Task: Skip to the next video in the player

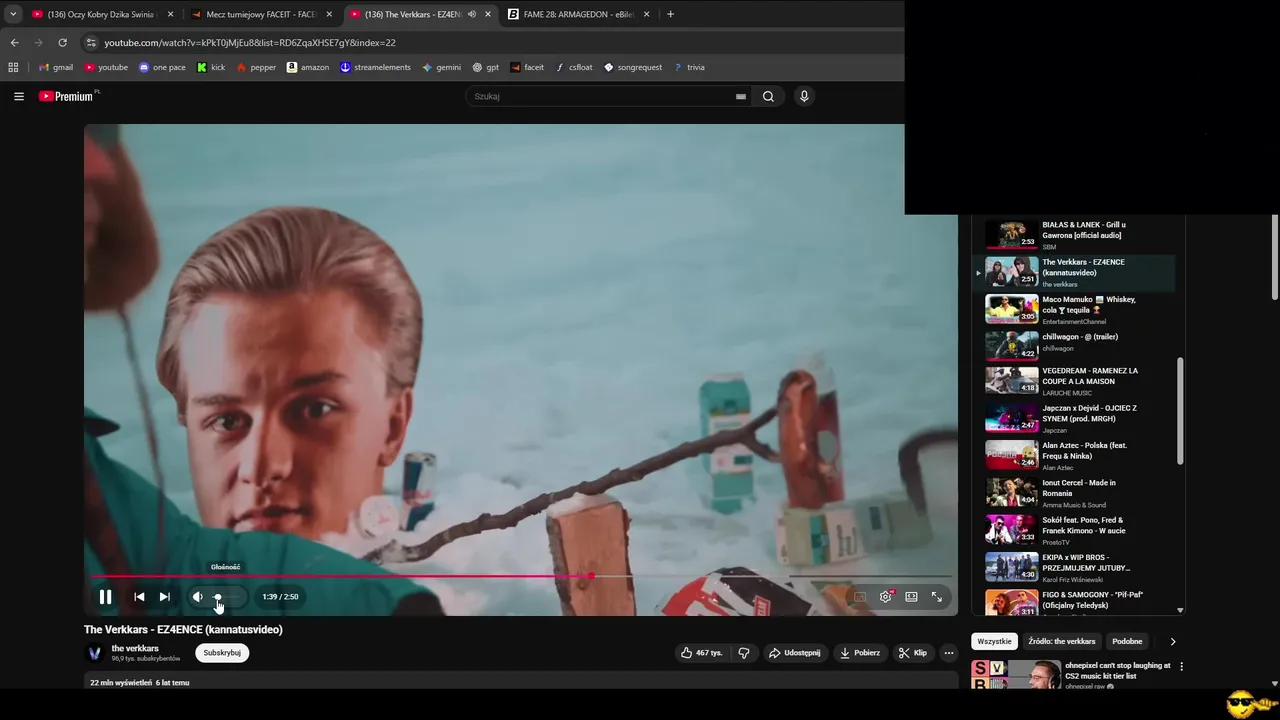Action: pyautogui.click(x=165, y=597)
